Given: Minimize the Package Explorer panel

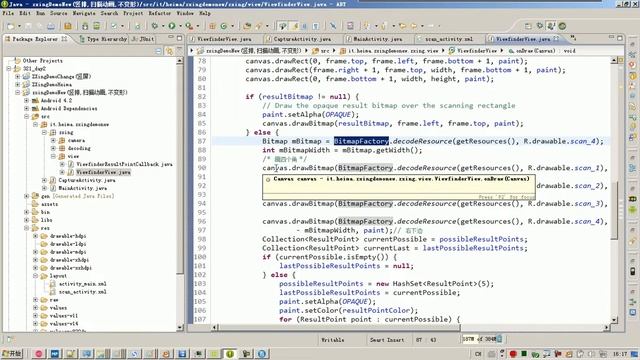Looking at the screenshot, I should 171,38.
